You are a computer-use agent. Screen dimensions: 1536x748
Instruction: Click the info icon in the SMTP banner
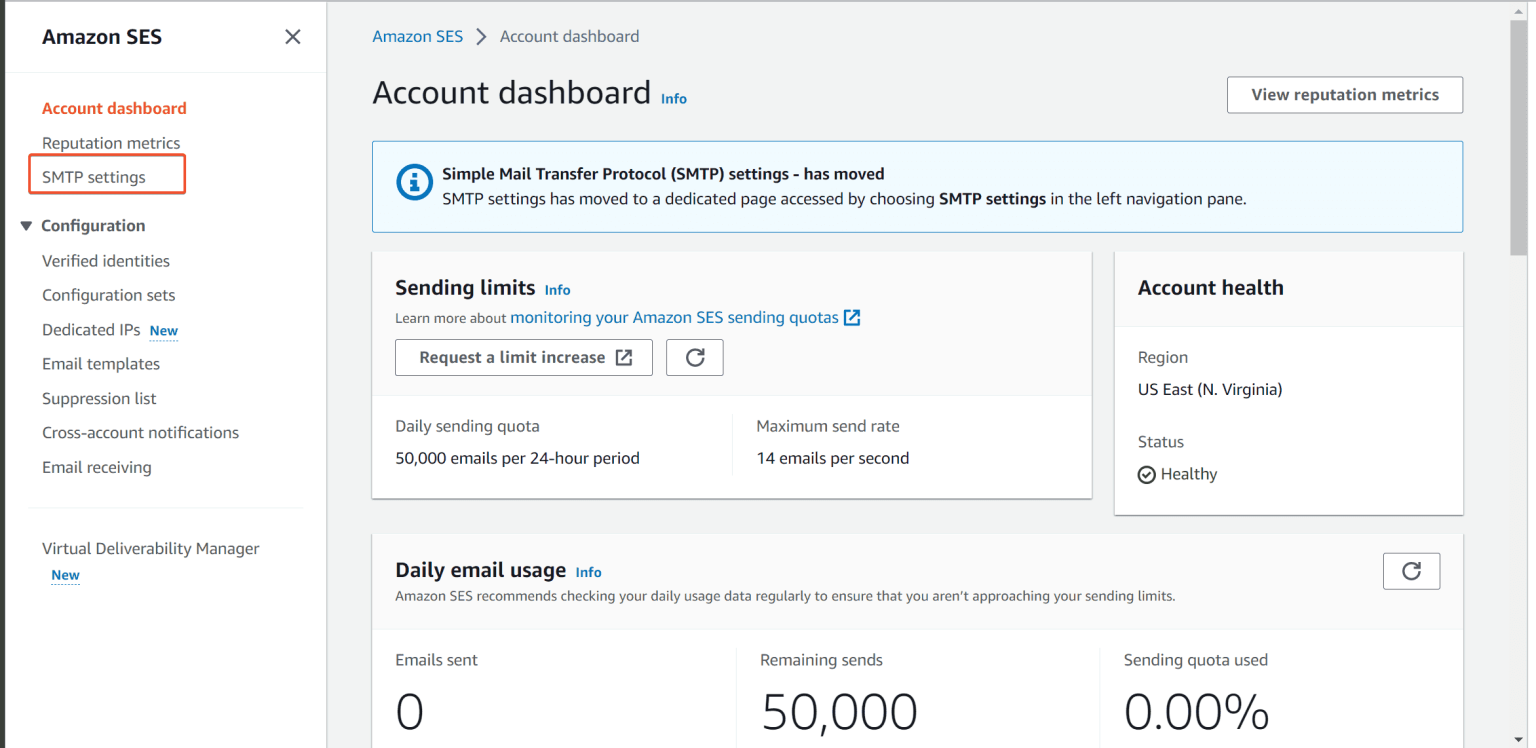(x=414, y=182)
